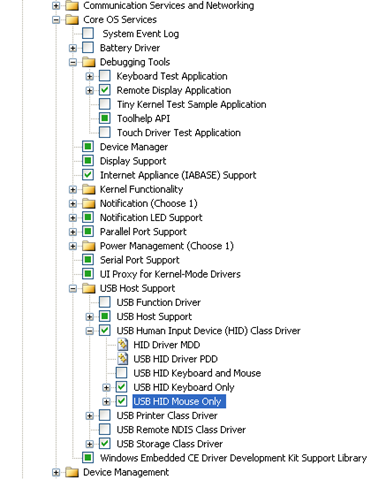Collapse USB Human Input Device Class Driver
Screen dimensions: 386x480
[89, 331]
